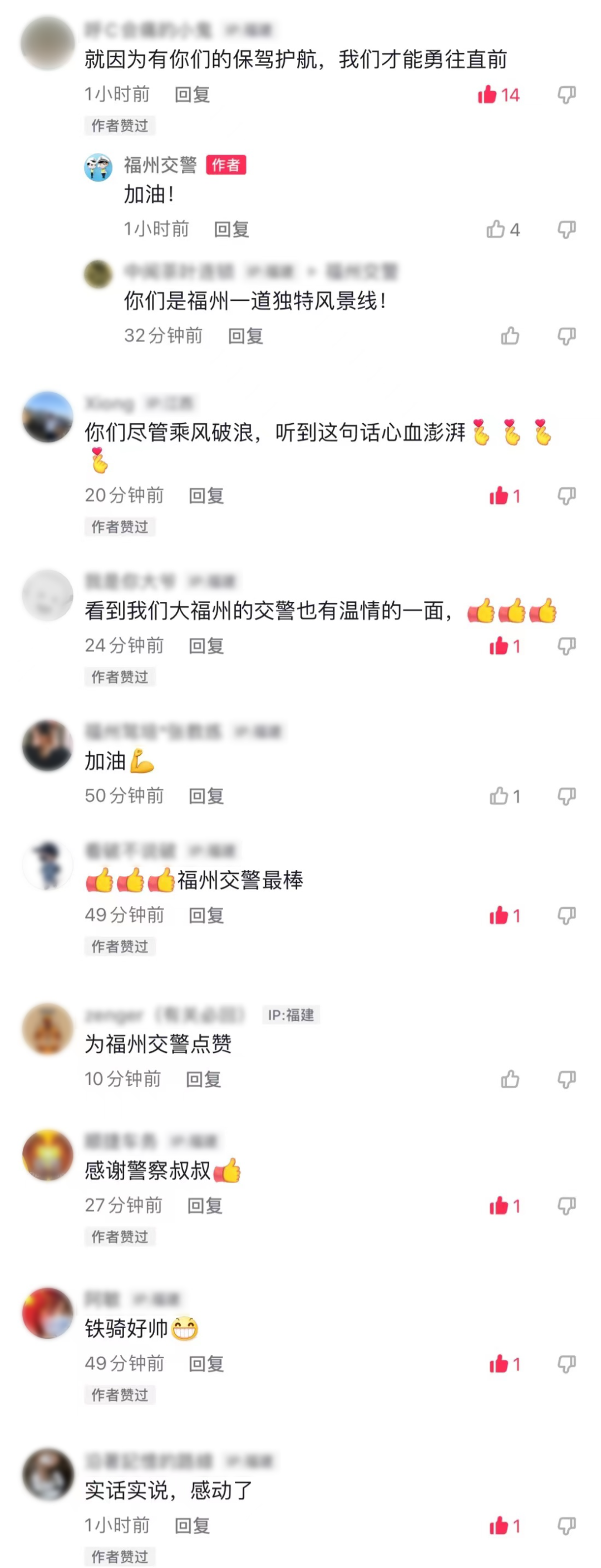Viewport: 601px width, 1568px height.
Task: Like the comment 你们是福州一道独特风景线
Action: [510, 336]
